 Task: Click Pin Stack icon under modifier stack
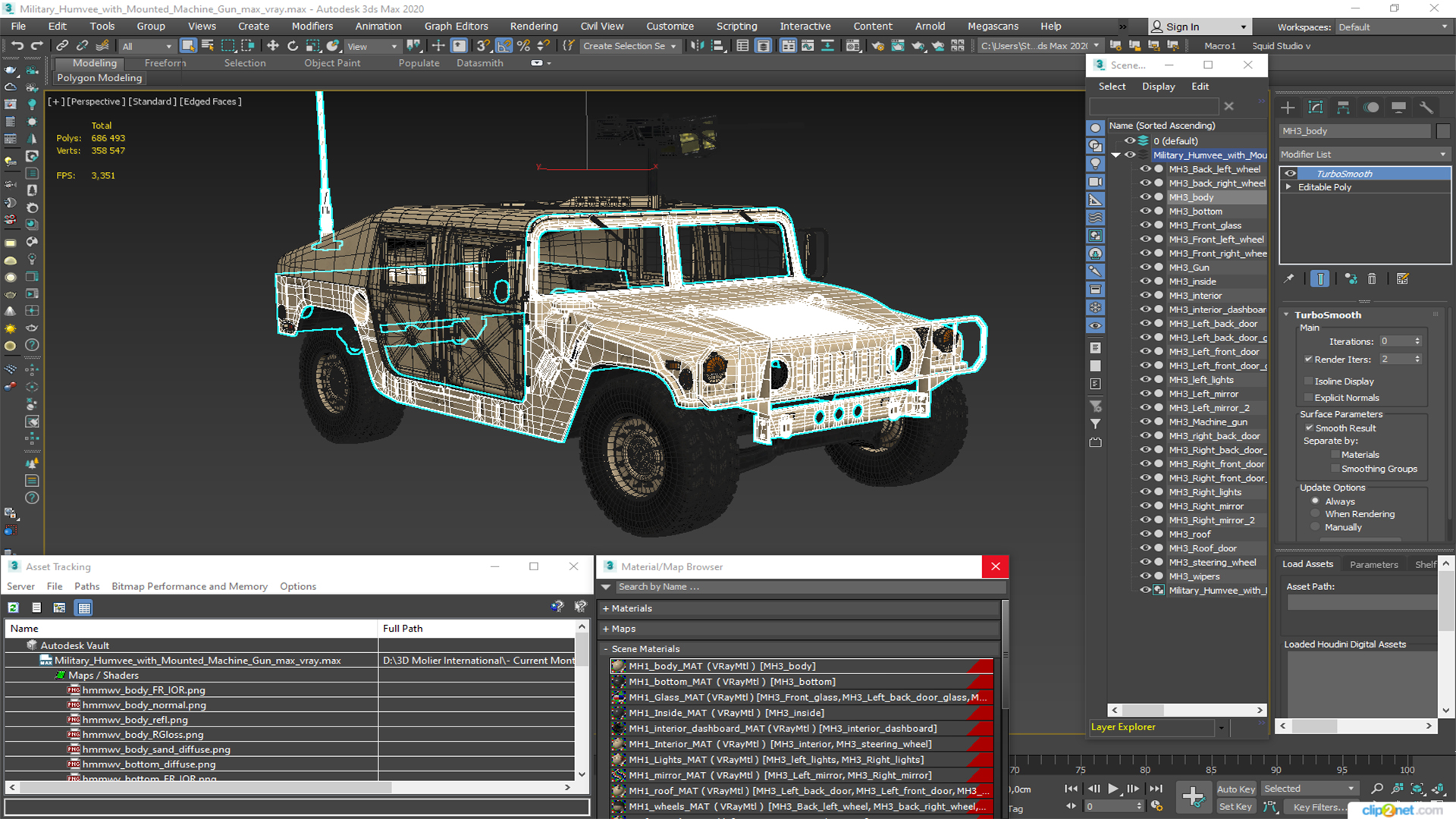(x=1289, y=279)
